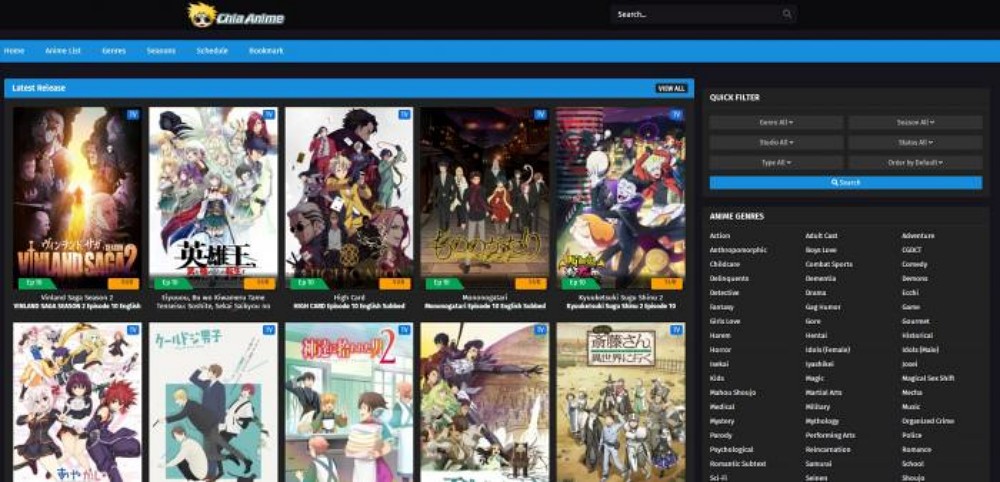
Task: Open the poster with 斎藤さん sign
Action: pos(621,402)
